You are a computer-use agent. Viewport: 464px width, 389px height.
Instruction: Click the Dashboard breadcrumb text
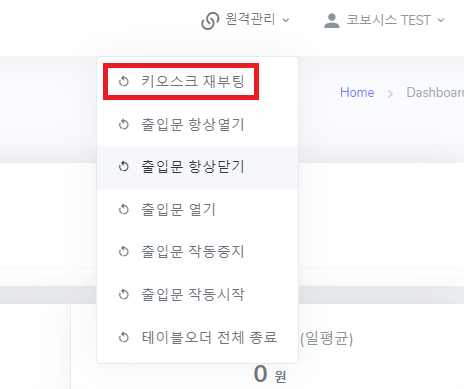[x=435, y=92]
